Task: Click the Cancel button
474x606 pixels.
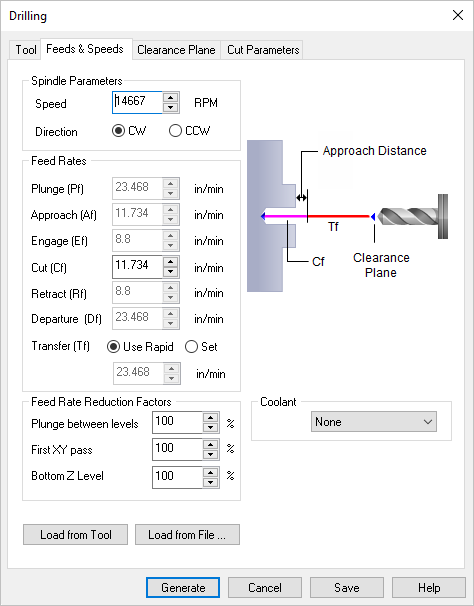Action: [x=265, y=587]
